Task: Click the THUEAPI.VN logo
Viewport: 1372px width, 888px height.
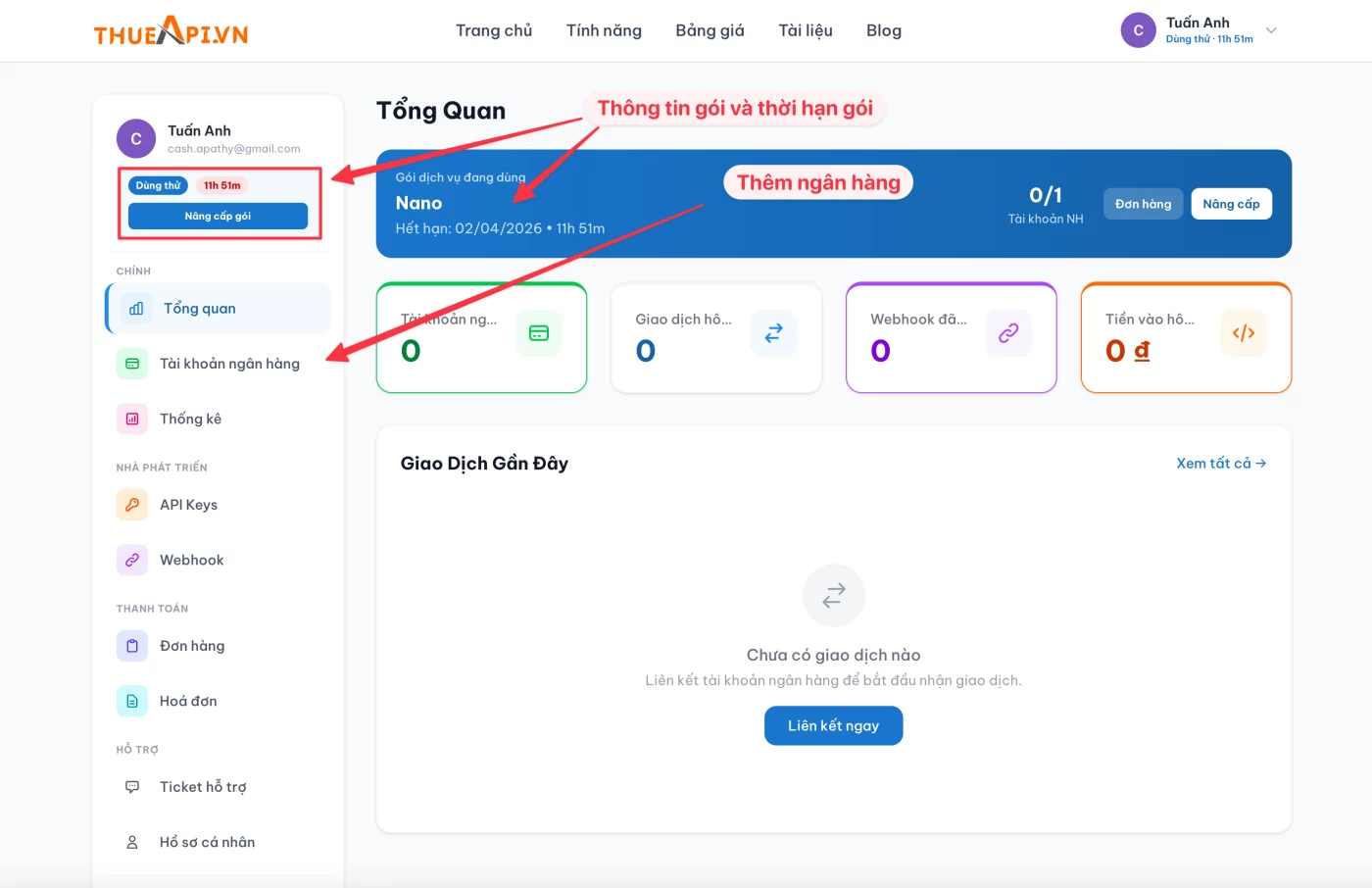Action: point(171,32)
